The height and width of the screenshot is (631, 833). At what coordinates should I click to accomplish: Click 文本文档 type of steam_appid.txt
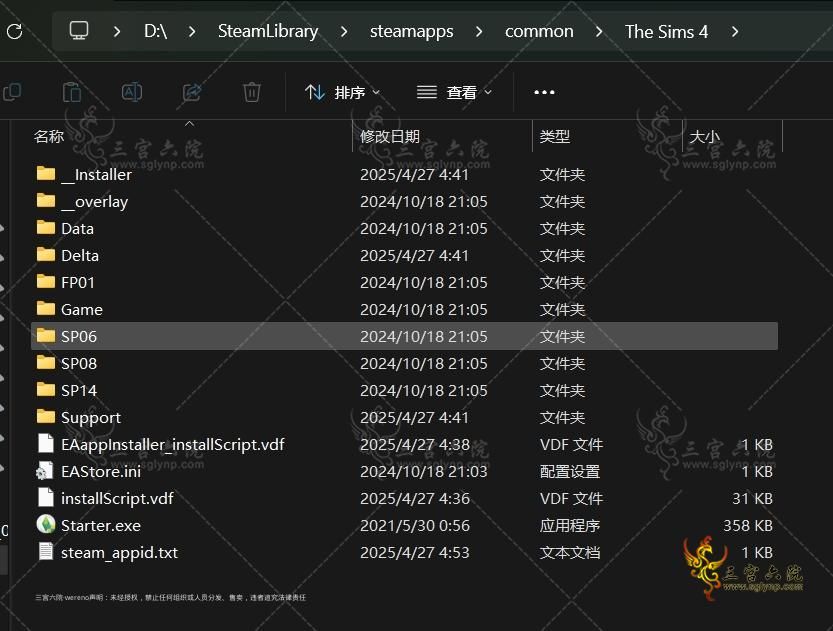(570, 552)
